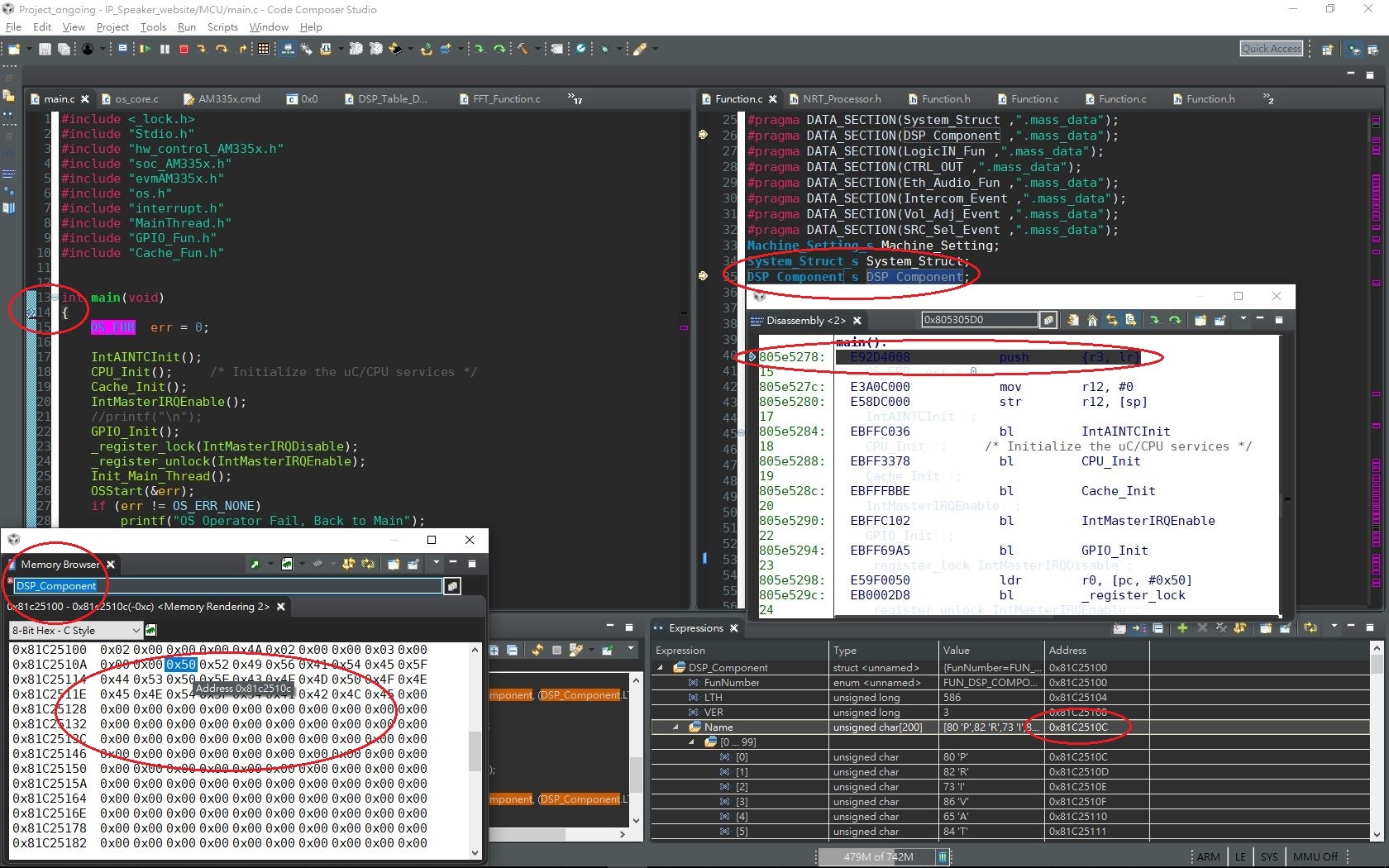Image resolution: width=1389 pixels, height=868 pixels.
Task: Open the File menu
Action: (x=13, y=26)
